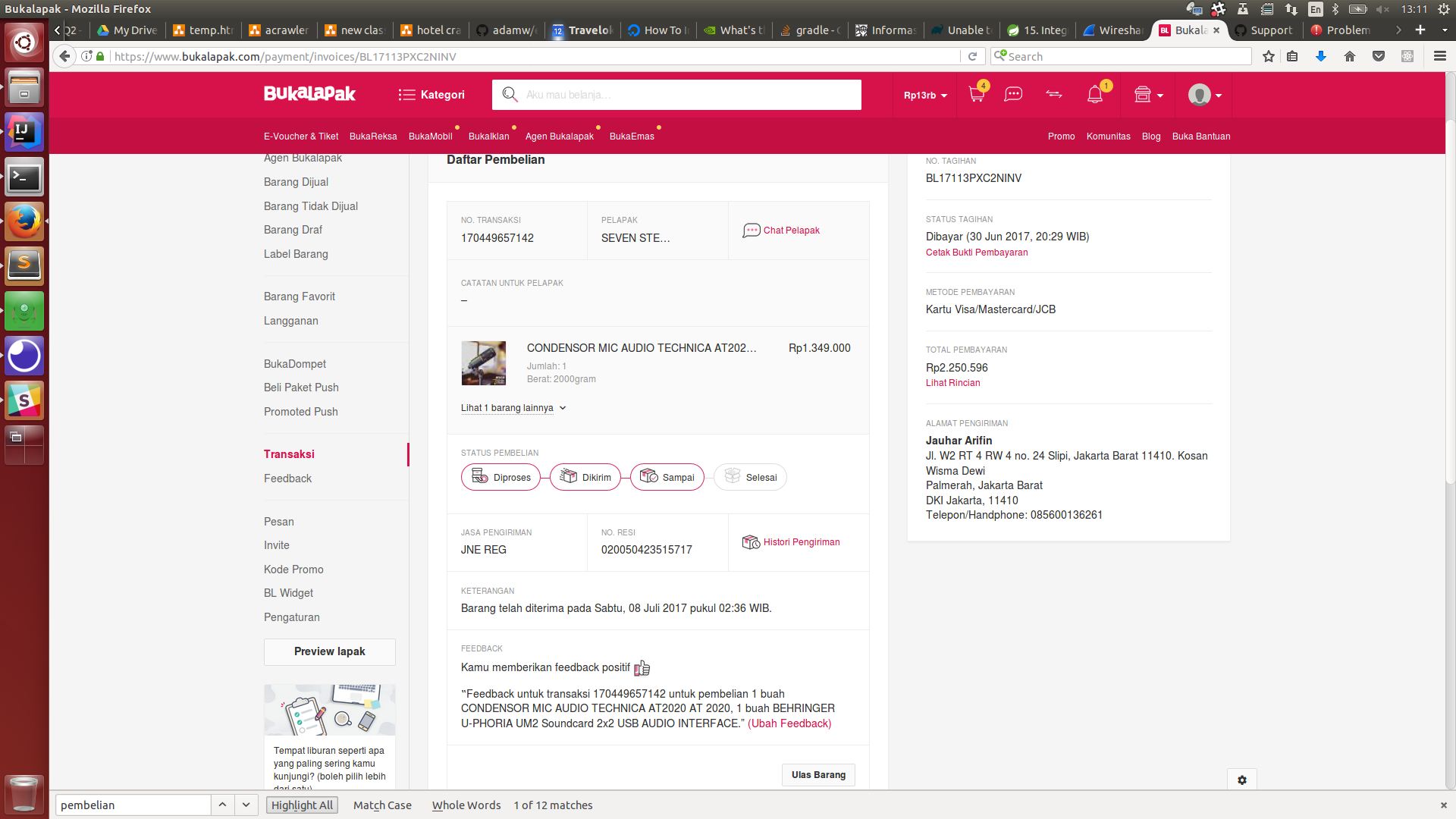Open the Firefox hamburger menu

click(x=1439, y=56)
